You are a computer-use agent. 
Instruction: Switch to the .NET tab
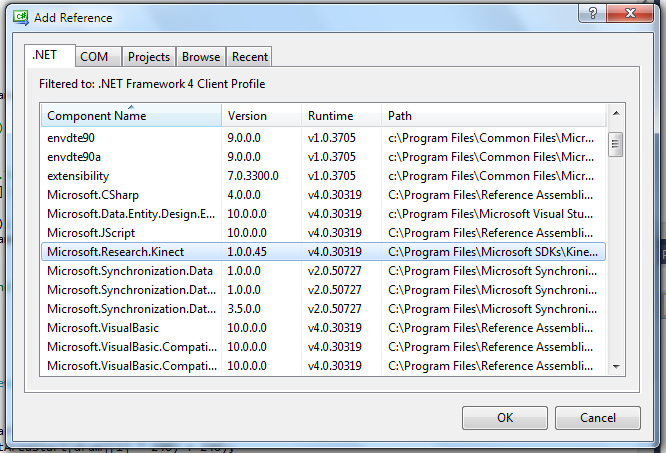click(50, 56)
